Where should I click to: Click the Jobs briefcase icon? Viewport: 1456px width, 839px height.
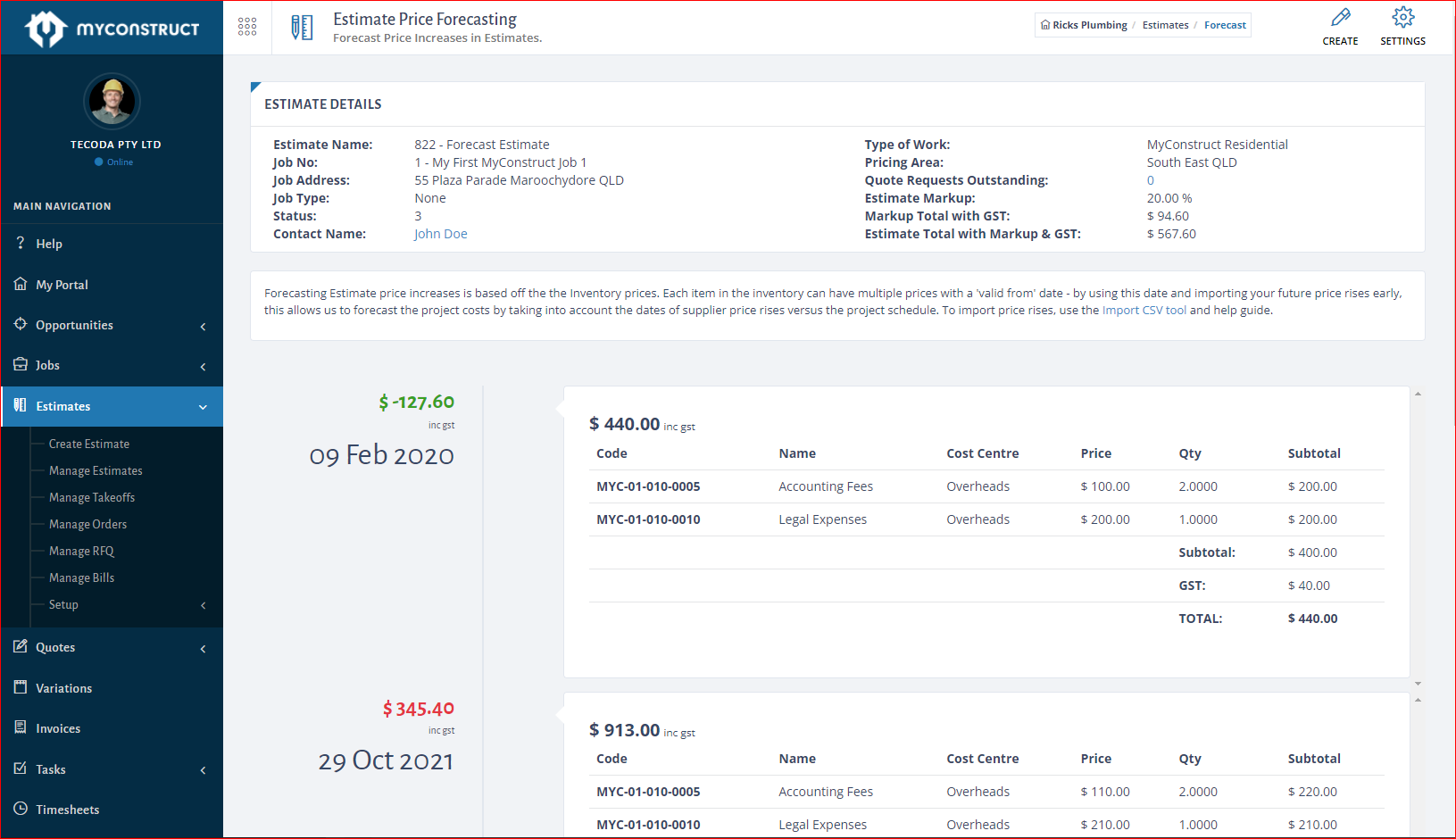[21, 364]
